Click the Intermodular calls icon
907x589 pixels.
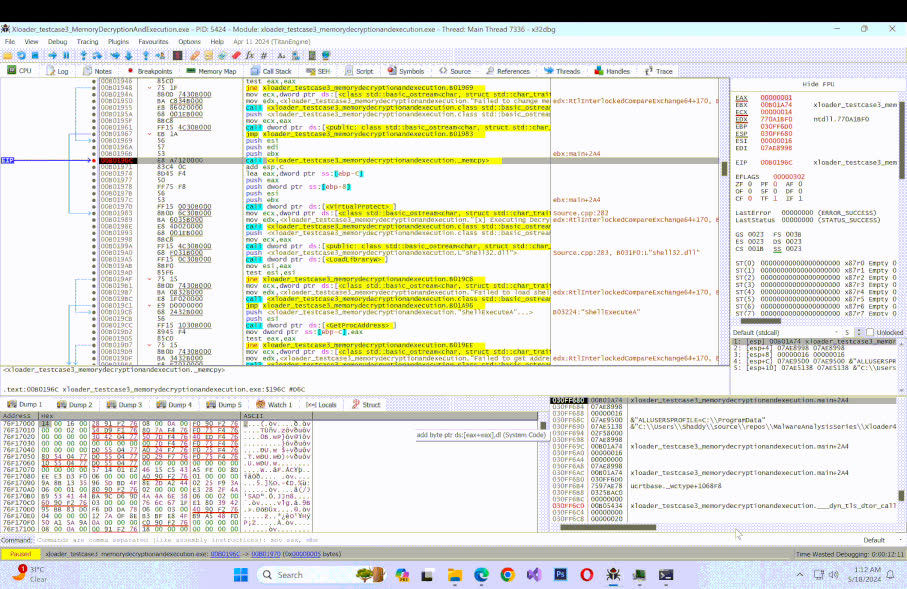(x=296, y=56)
